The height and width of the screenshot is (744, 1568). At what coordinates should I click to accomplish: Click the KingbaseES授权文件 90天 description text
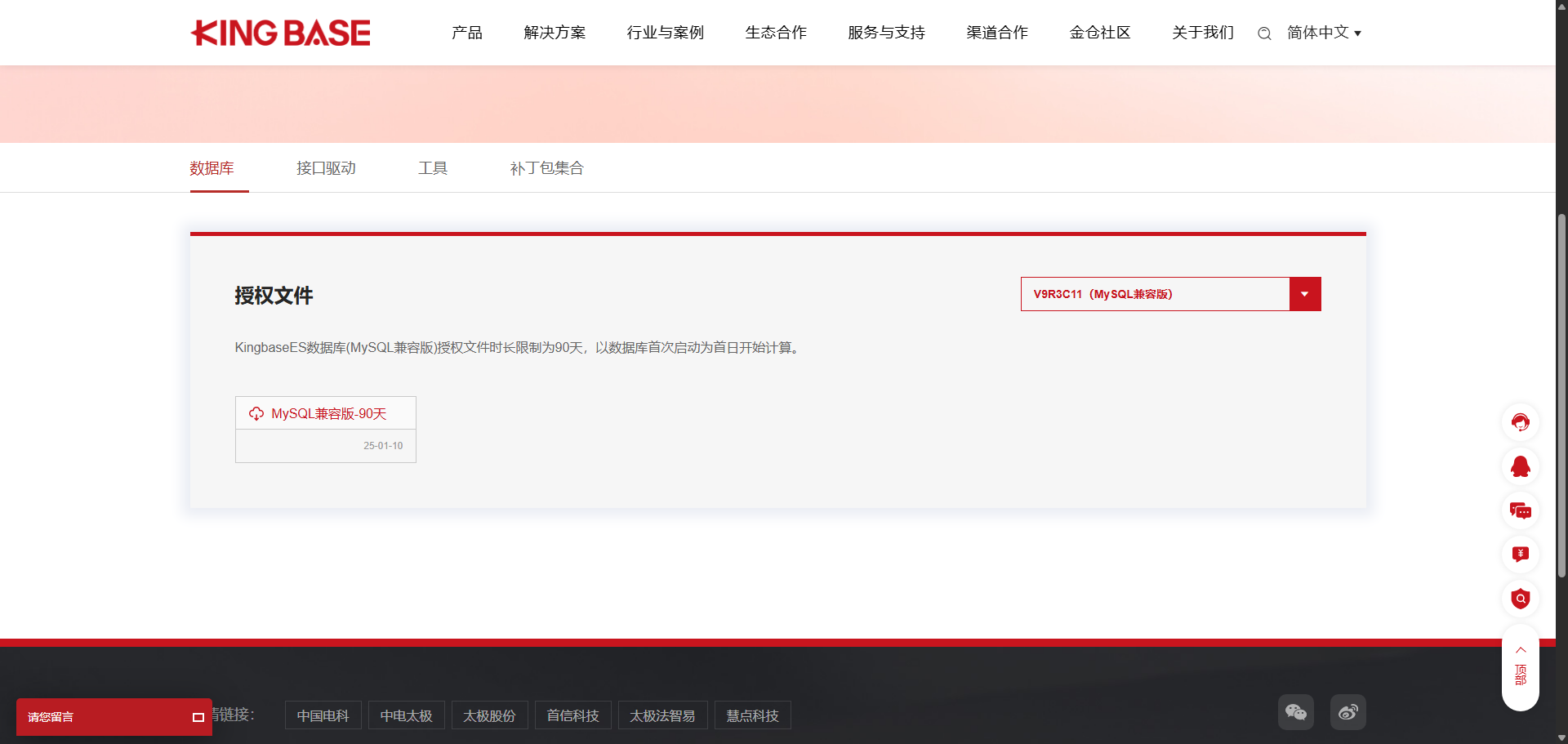(519, 348)
